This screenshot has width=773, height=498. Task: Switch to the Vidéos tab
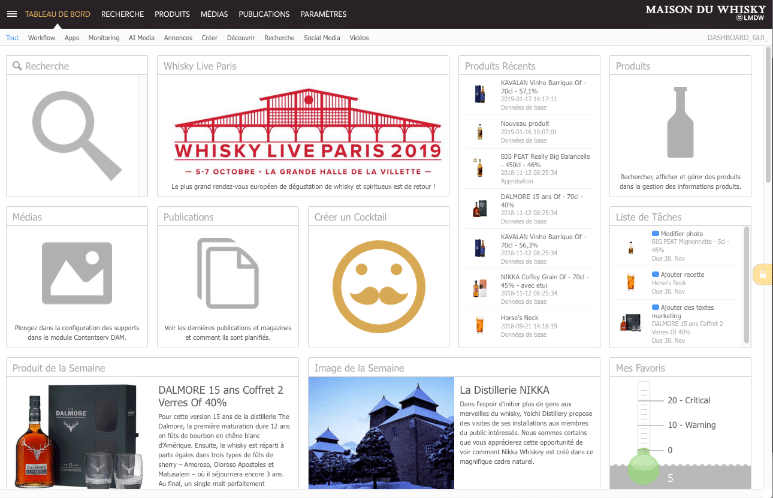click(359, 37)
